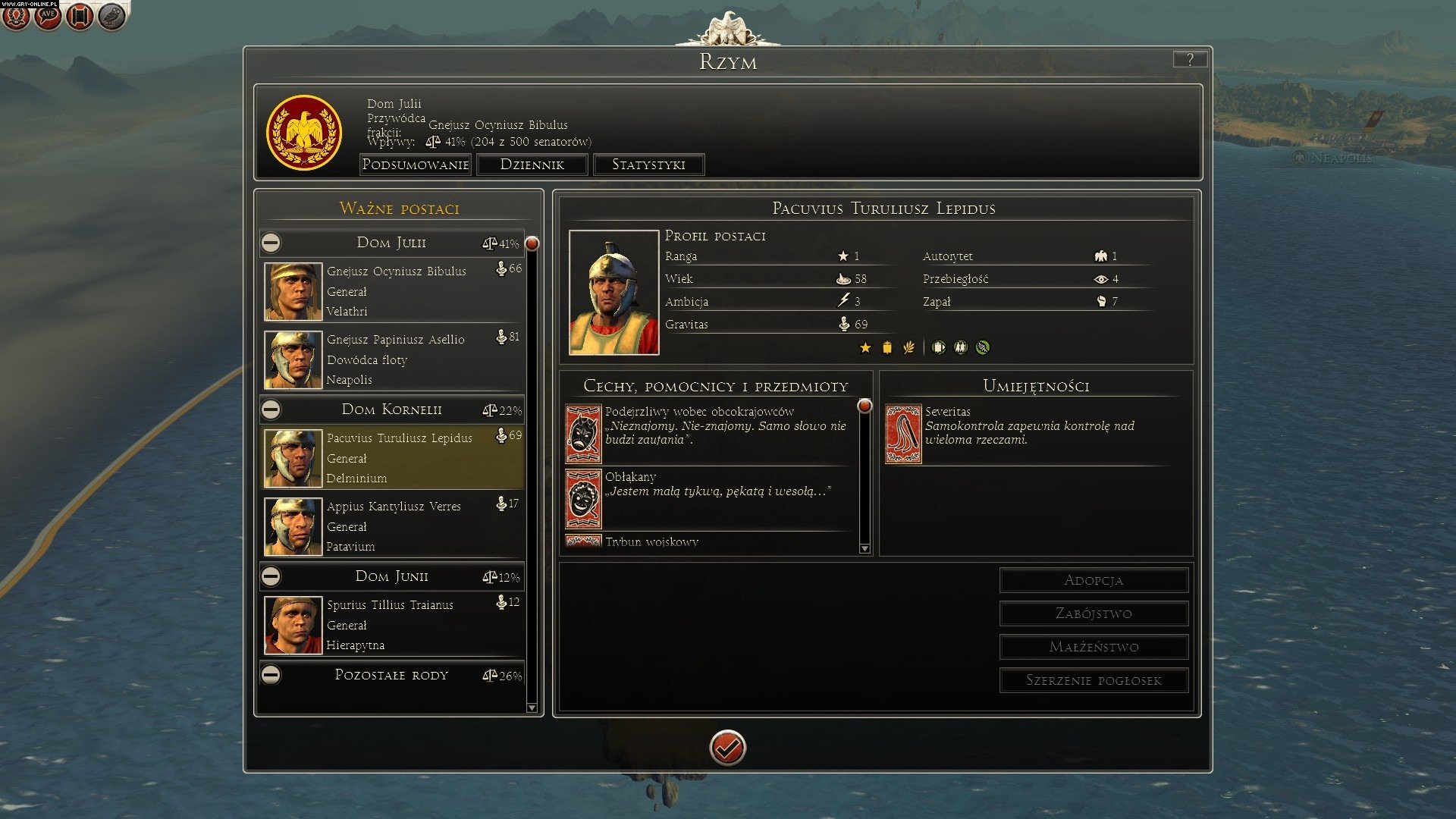Collapse the Dom Kornelii group
This screenshot has height=819, width=1456.
coord(271,409)
